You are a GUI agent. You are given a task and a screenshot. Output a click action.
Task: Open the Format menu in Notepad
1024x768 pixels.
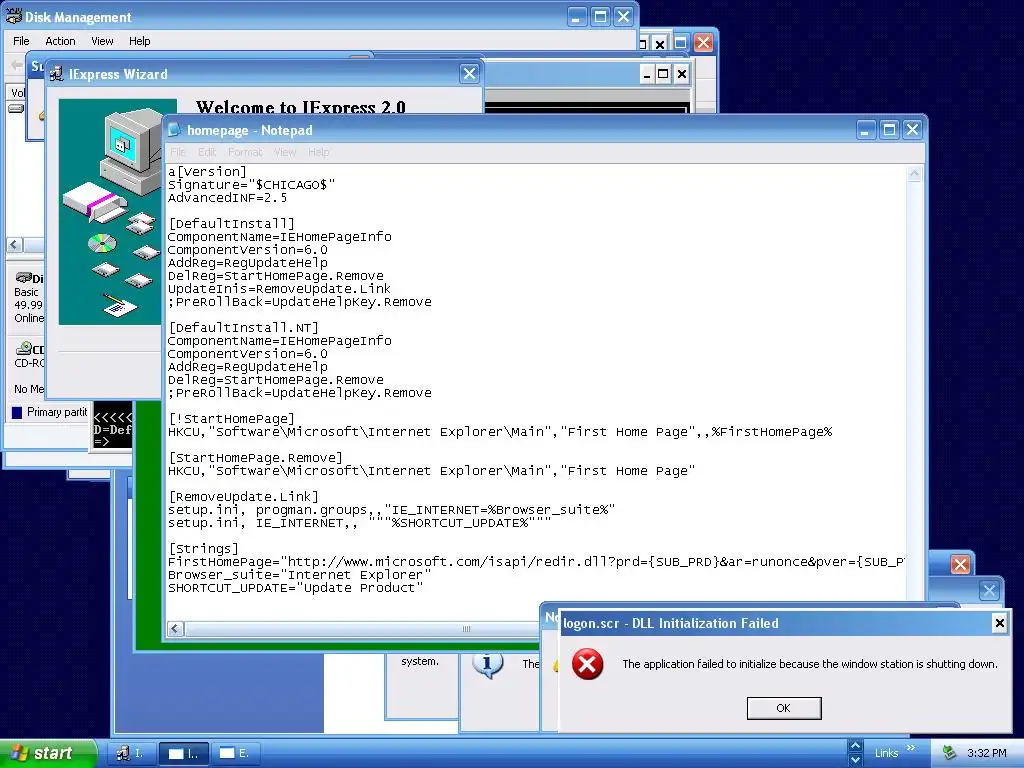245,152
